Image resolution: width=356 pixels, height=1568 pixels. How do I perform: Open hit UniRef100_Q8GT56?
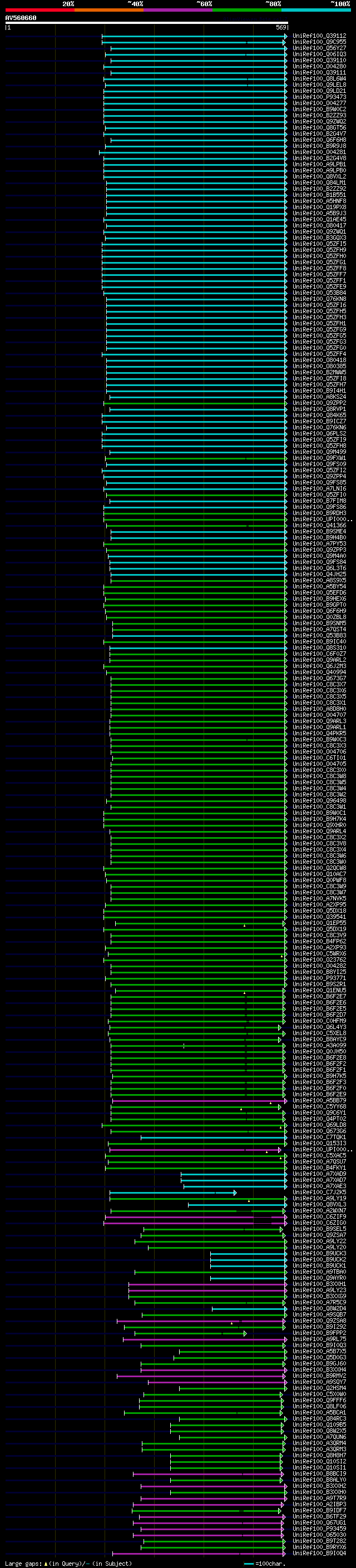point(319,128)
